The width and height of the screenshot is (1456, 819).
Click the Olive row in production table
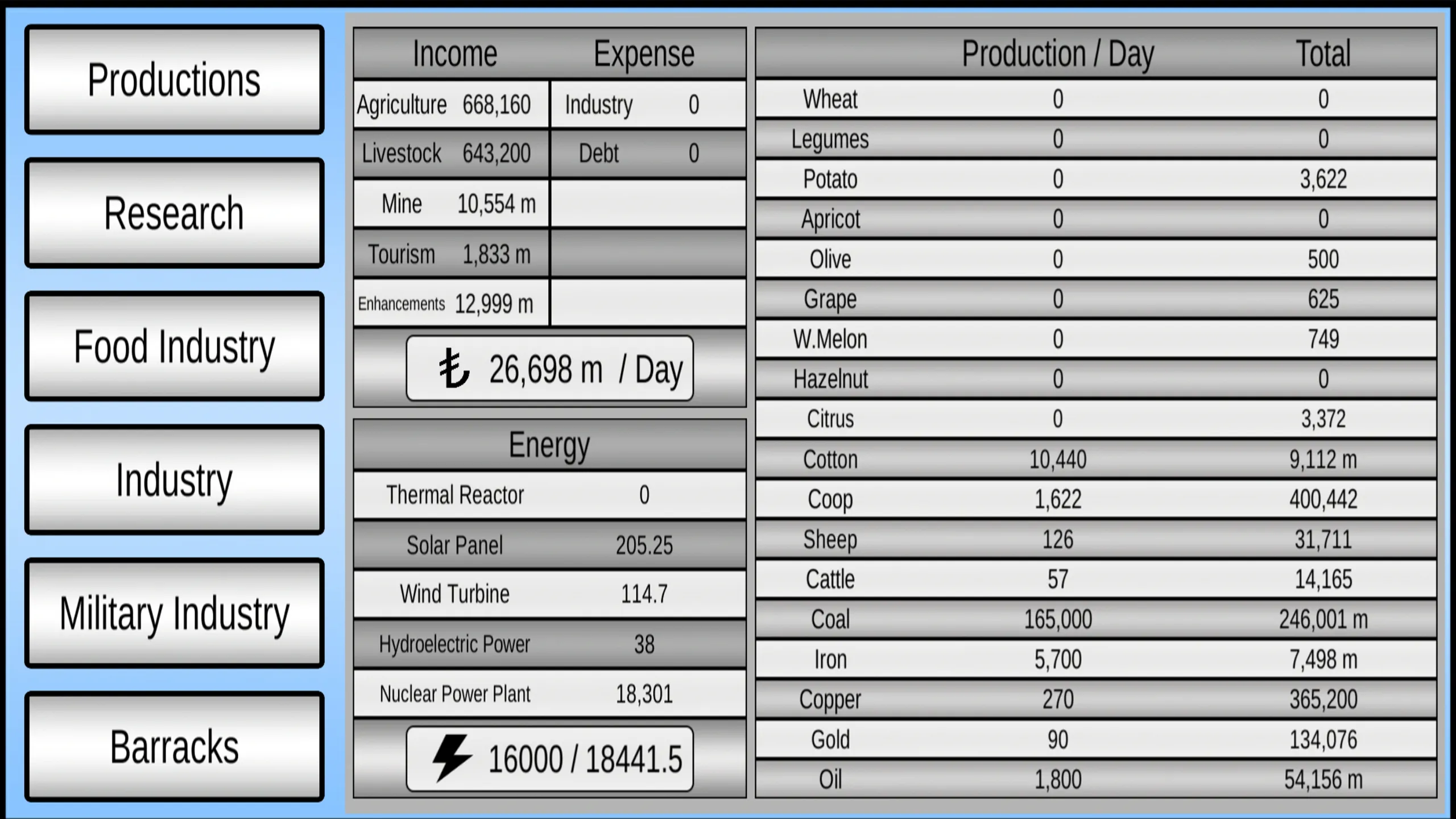point(1096,259)
